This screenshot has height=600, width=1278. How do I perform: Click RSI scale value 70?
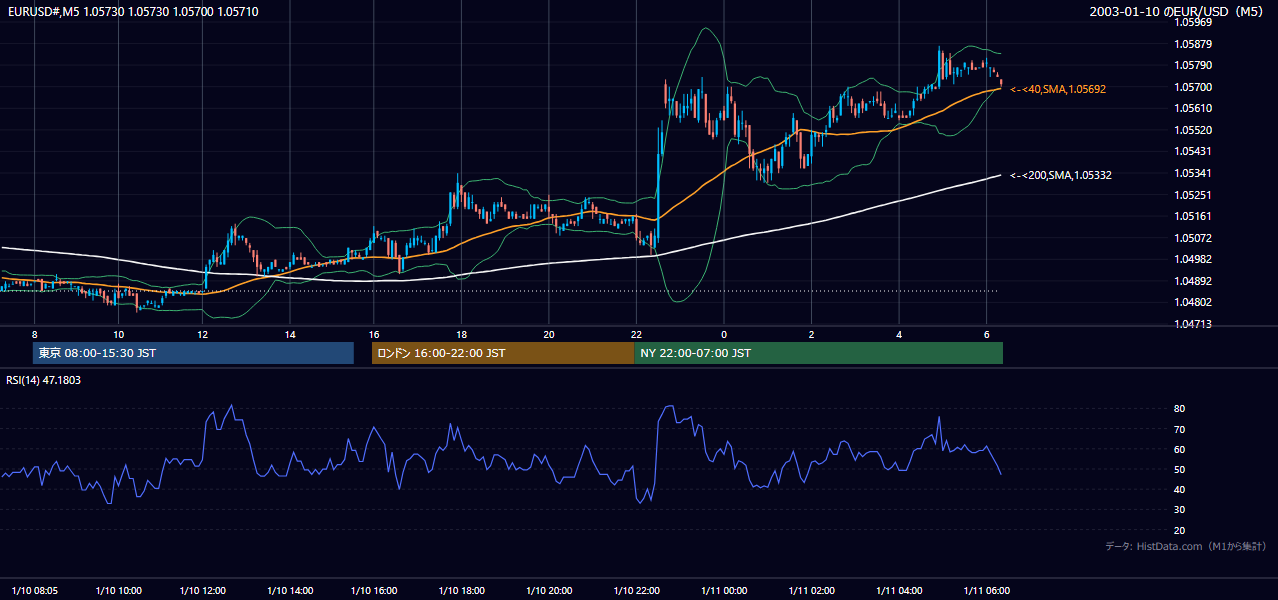click(1180, 429)
